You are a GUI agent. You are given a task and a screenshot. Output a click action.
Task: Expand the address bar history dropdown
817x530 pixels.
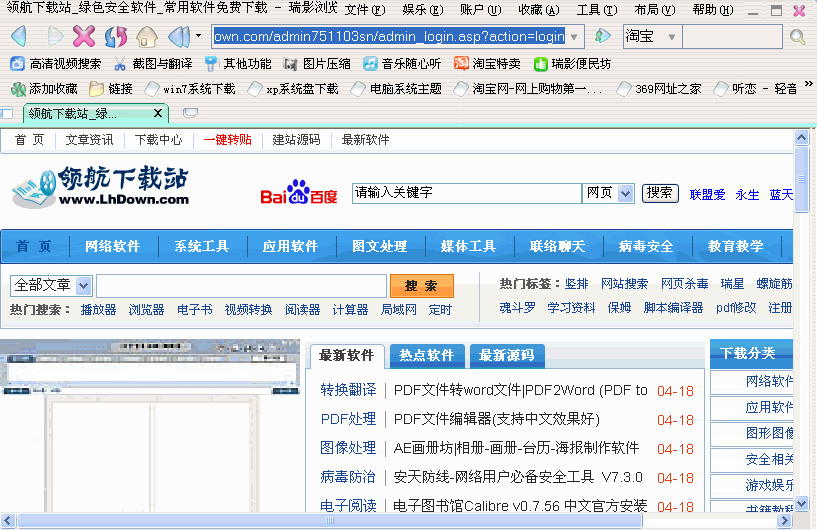[x=574, y=36]
